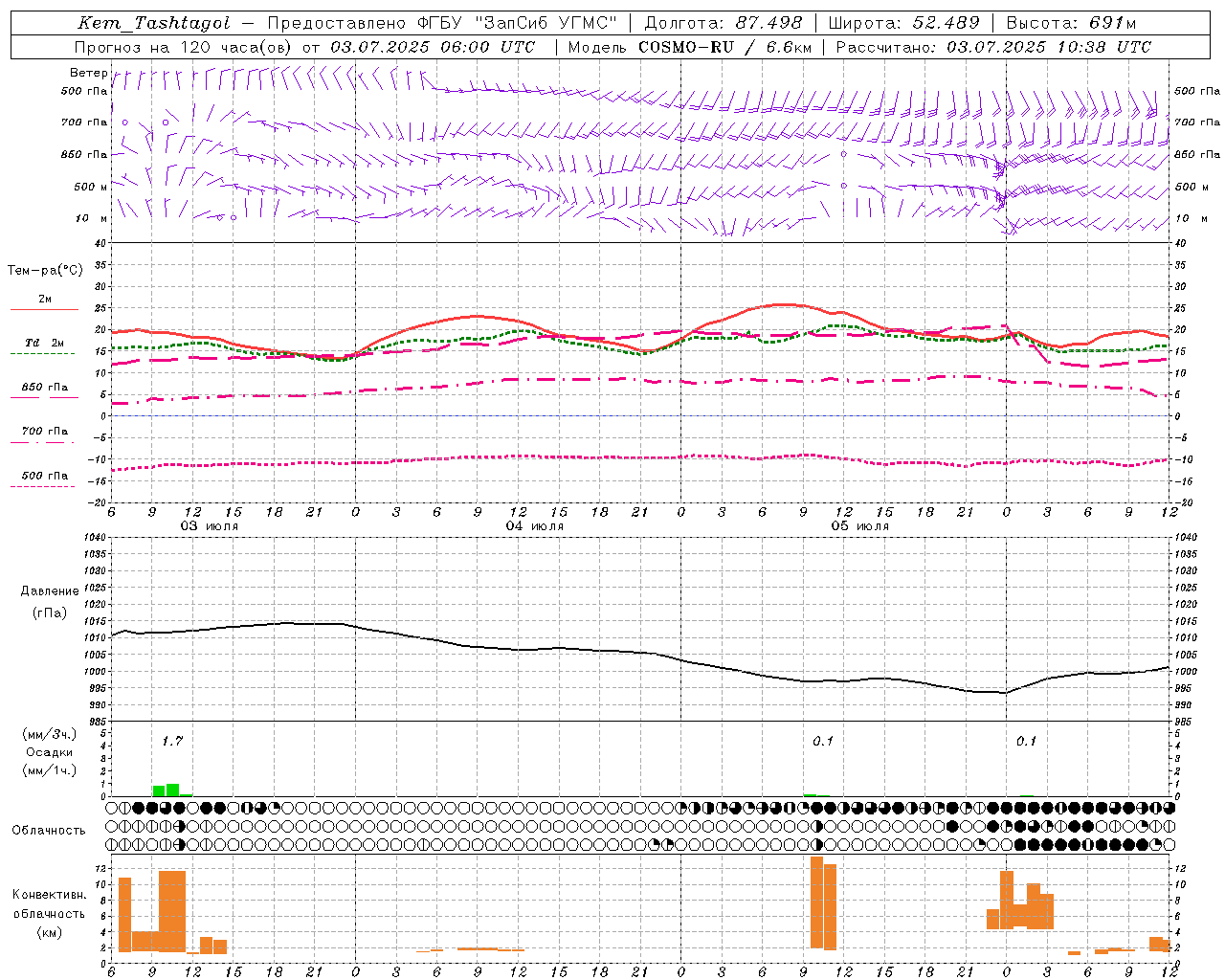The width and height of the screenshot is (1225, 980).
Task: Click the left-side '500 м' wind level label
Action: (x=91, y=187)
